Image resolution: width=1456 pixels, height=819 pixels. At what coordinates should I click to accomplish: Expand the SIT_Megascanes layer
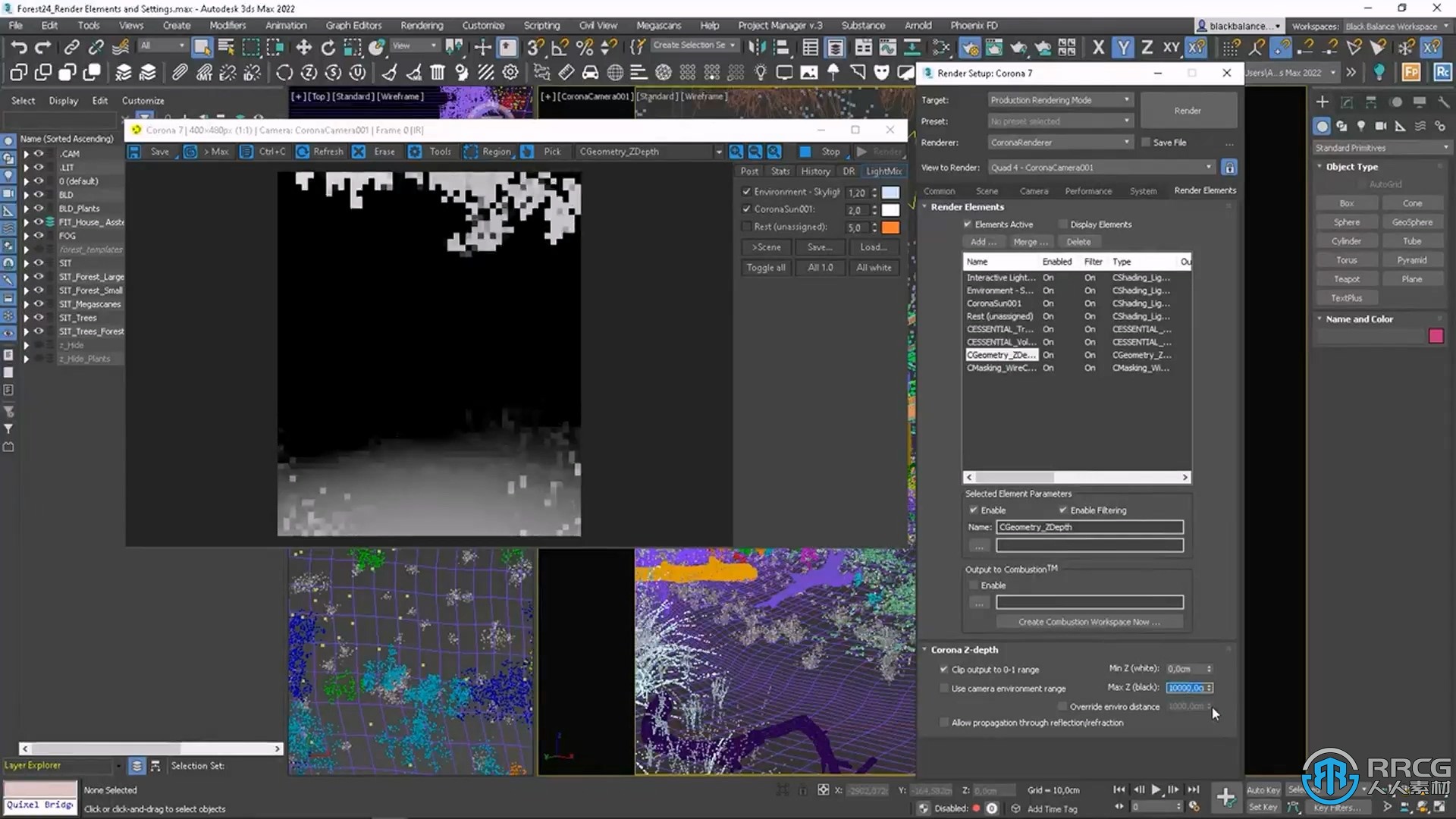tap(26, 304)
